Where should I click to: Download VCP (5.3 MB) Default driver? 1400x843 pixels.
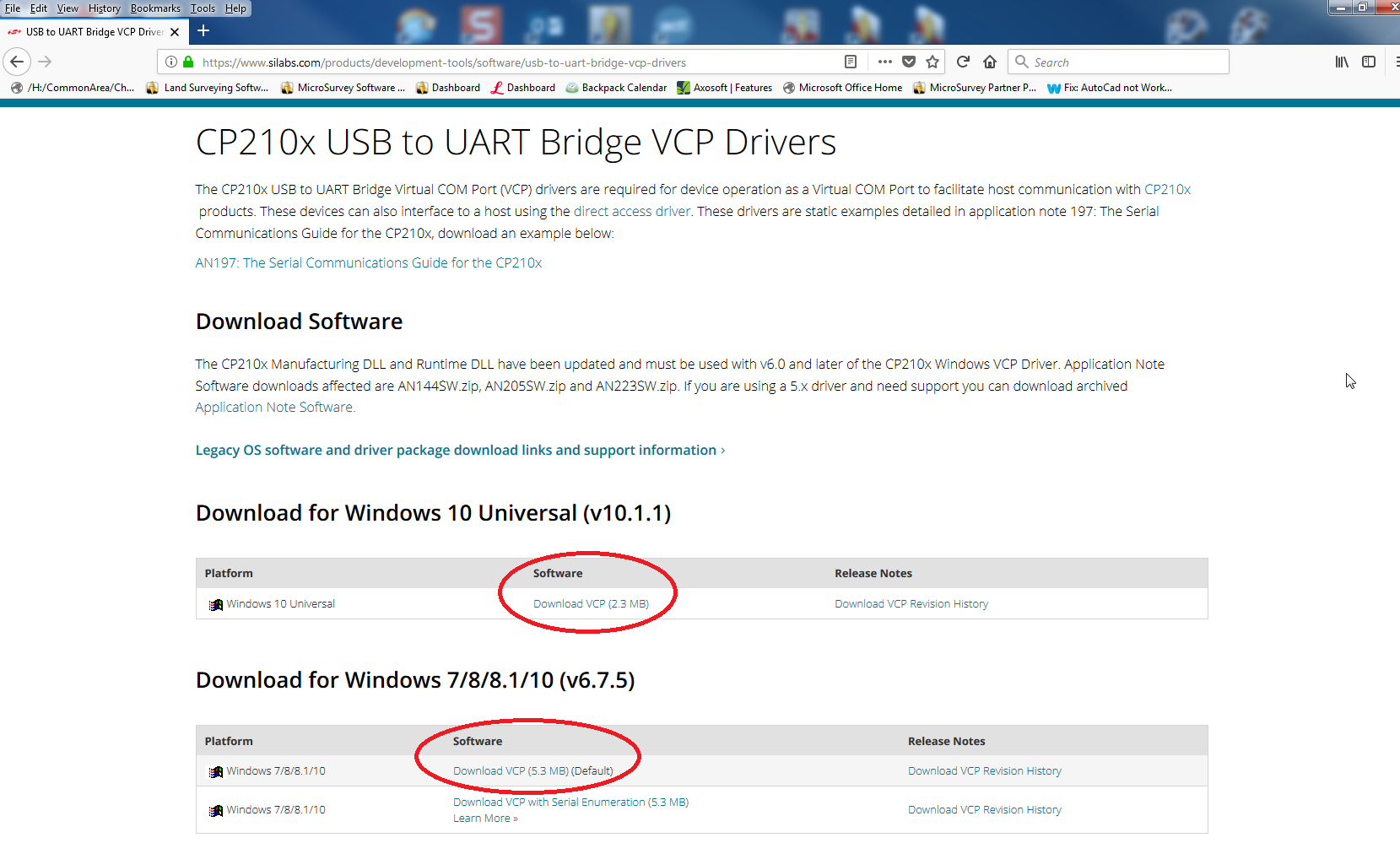click(x=511, y=771)
